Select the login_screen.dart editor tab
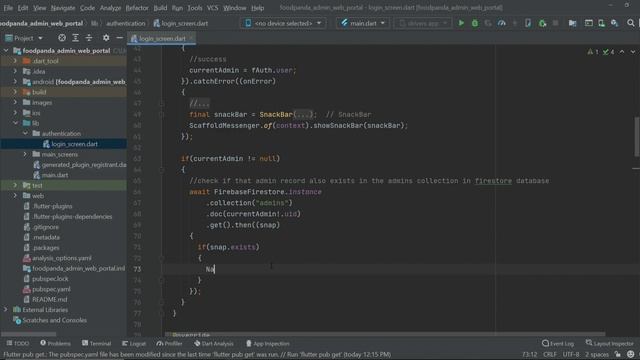The image size is (640, 360). pyautogui.click(x=162, y=38)
